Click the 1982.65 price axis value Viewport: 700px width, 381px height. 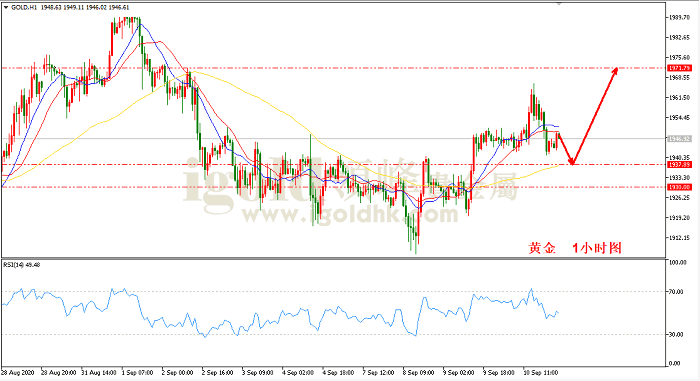pyautogui.click(x=679, y=38)
